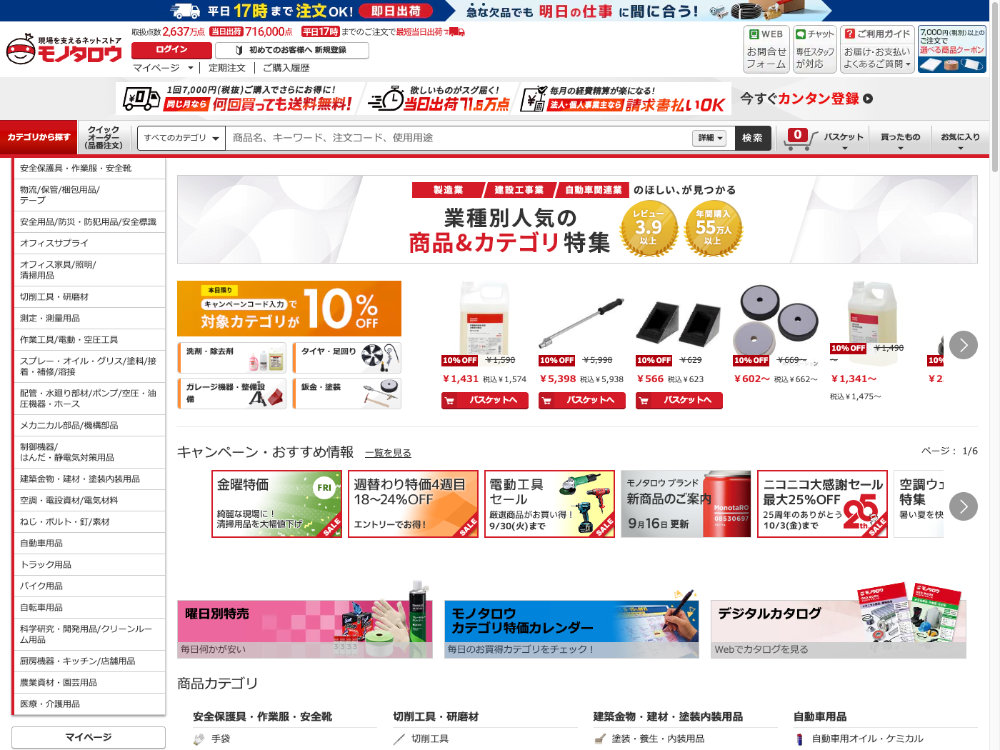Viewport: 1000px width, 750px height.
Task: Expand the 買ったもの dropdown
Action: (900, 138)
